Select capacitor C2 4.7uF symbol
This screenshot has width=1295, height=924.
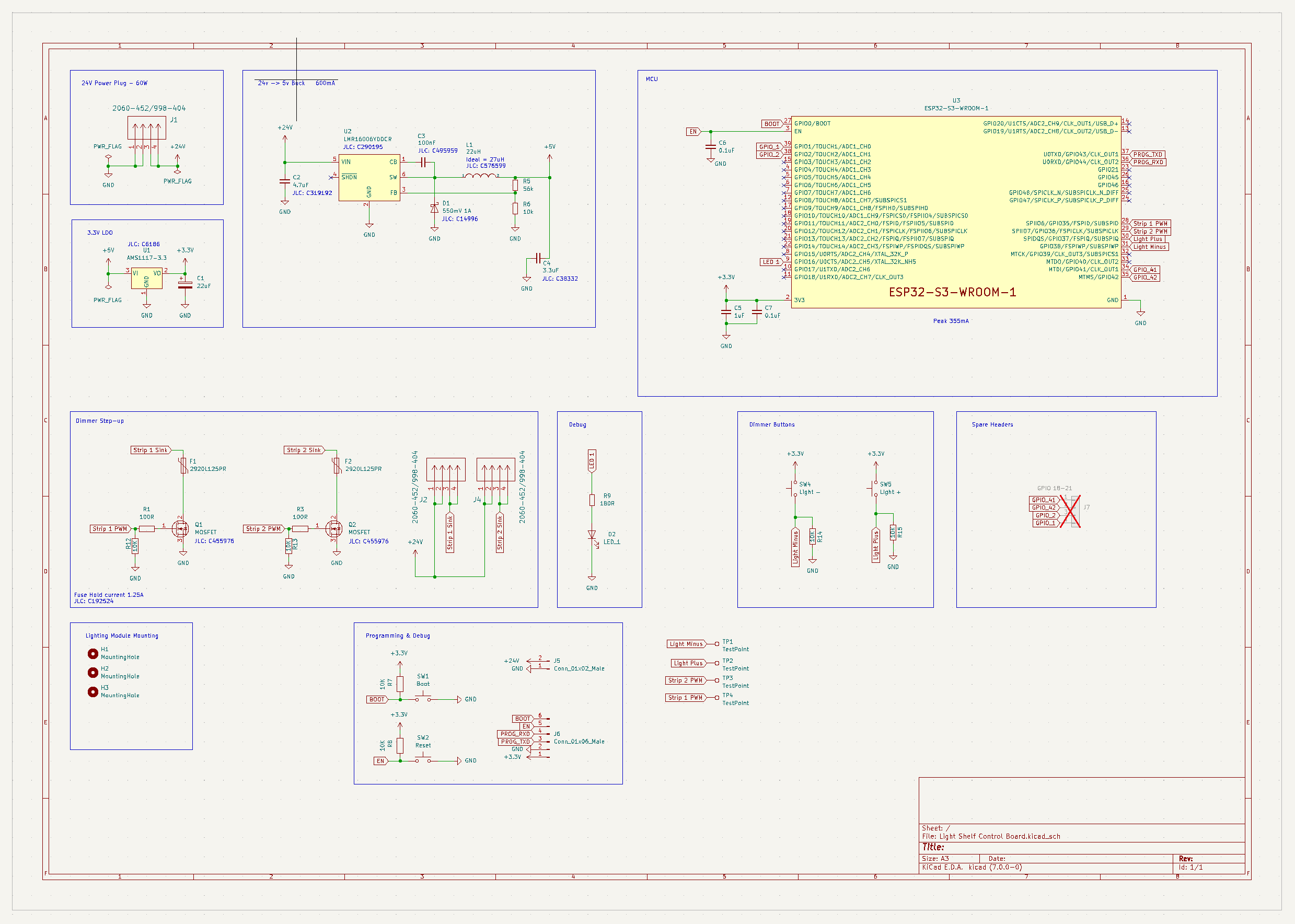coord(284,181)
